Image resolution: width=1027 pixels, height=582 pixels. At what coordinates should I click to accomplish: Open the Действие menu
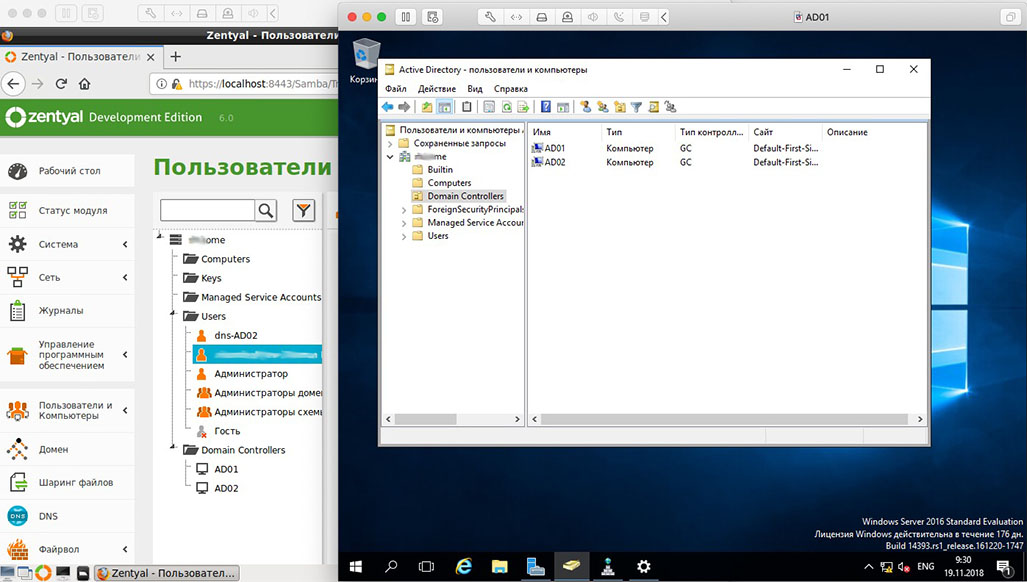click(437, 88)
